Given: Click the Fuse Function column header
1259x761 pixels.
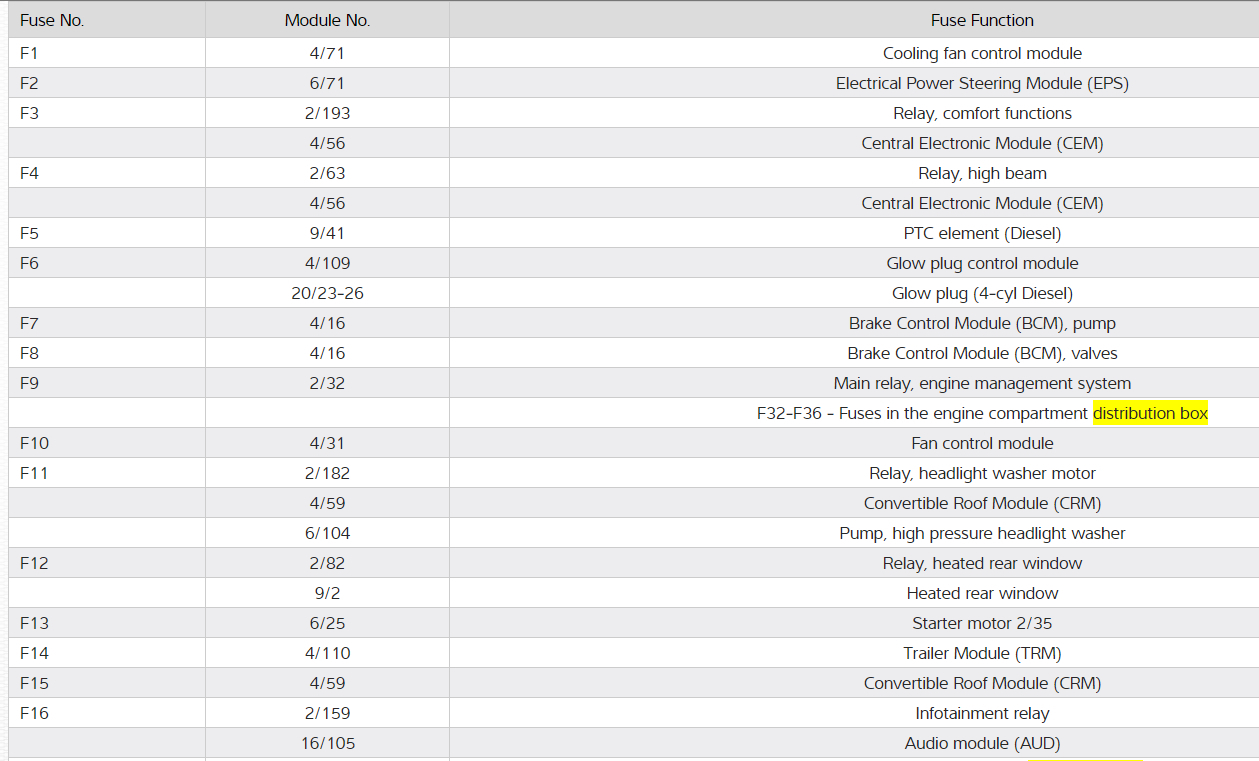Looking at the screenshot, I should pyautogui.click(x=982, y=20).
